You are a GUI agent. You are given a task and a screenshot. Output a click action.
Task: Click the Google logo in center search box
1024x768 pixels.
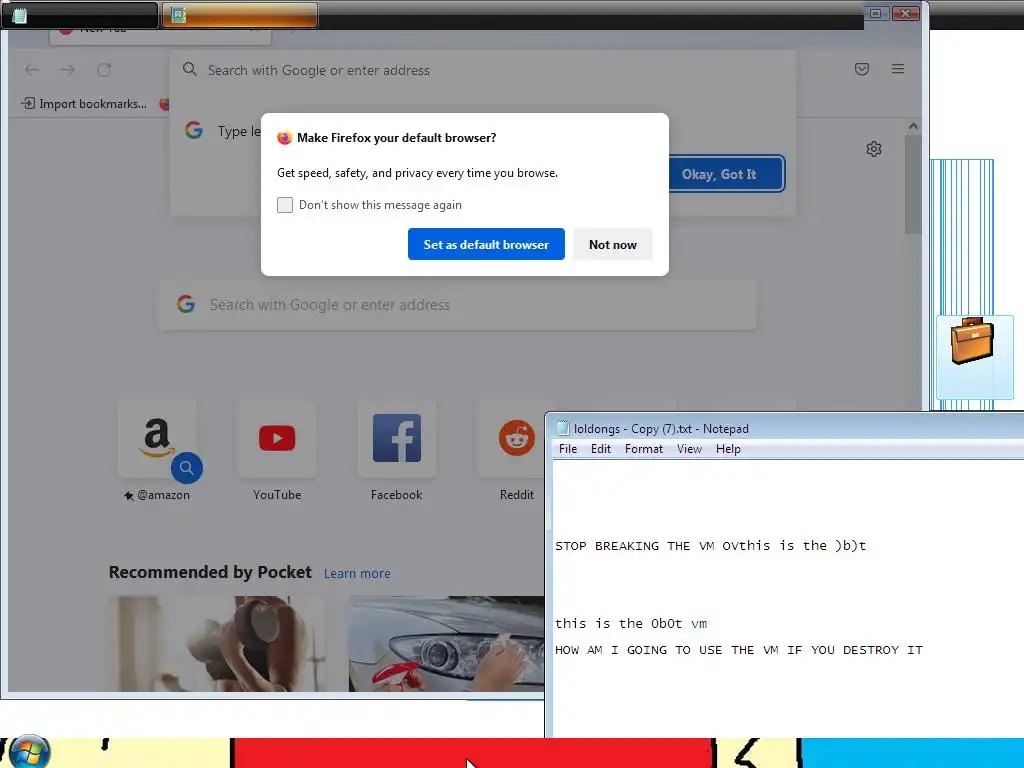coord(186,304)
